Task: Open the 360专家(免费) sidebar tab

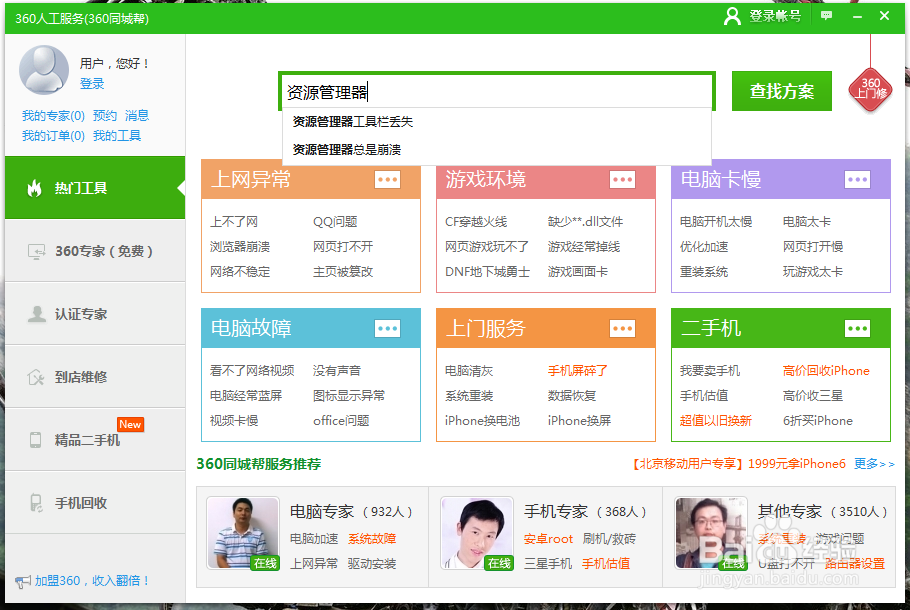Action: (95, 251)
